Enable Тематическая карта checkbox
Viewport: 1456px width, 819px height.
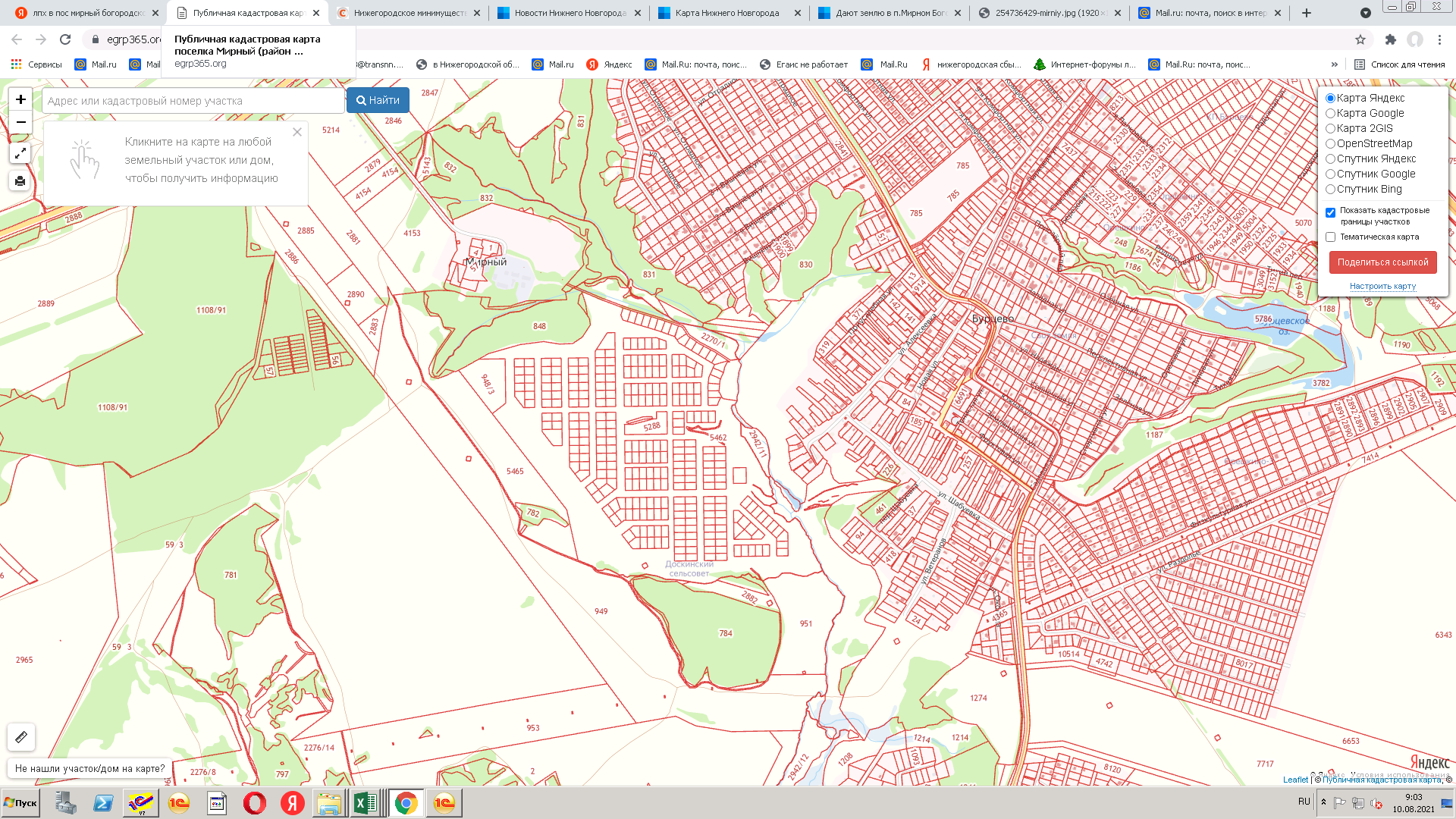(x=1330, y=237)
